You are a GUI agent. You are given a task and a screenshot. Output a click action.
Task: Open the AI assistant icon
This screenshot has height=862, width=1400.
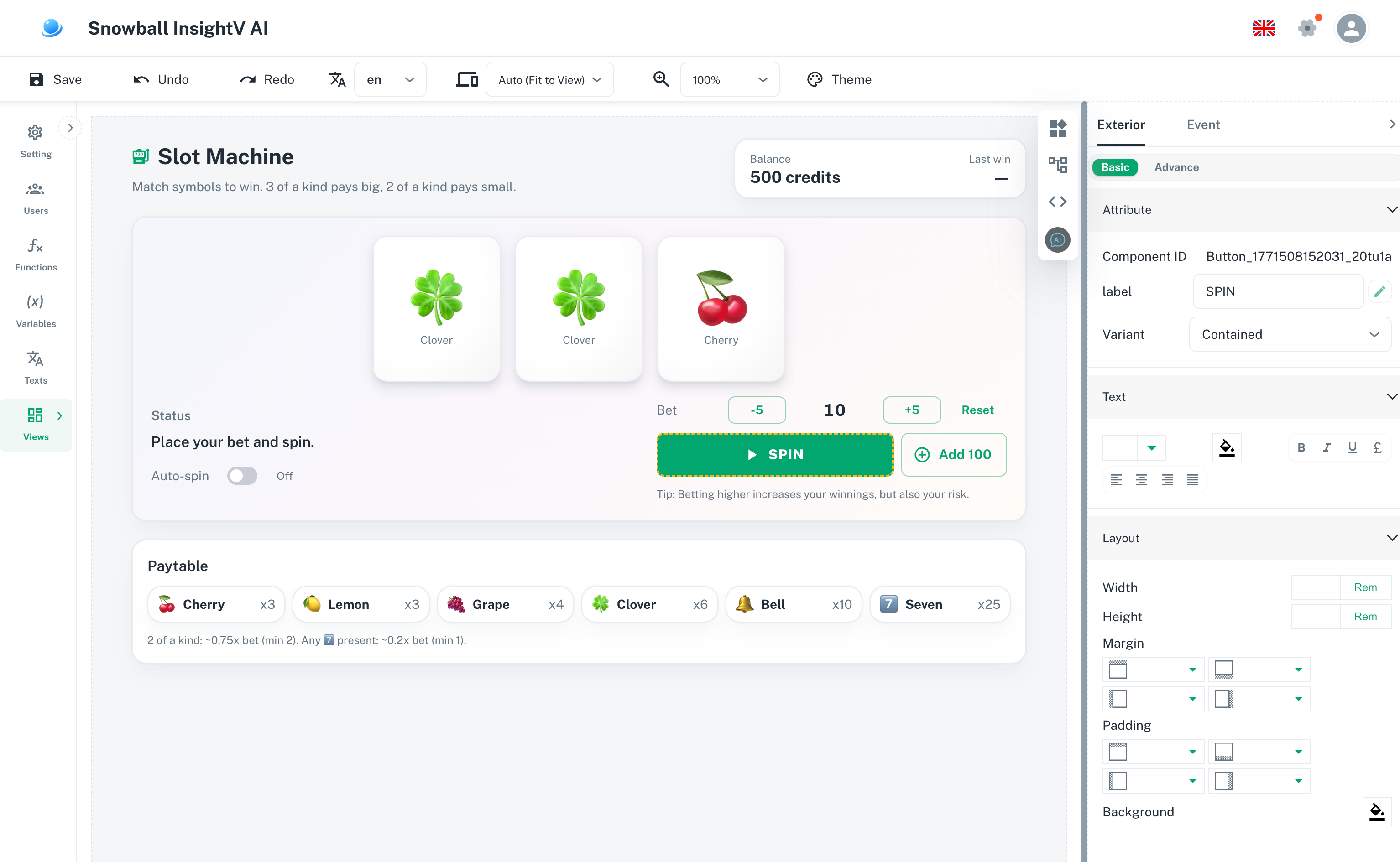(1058, 240)
